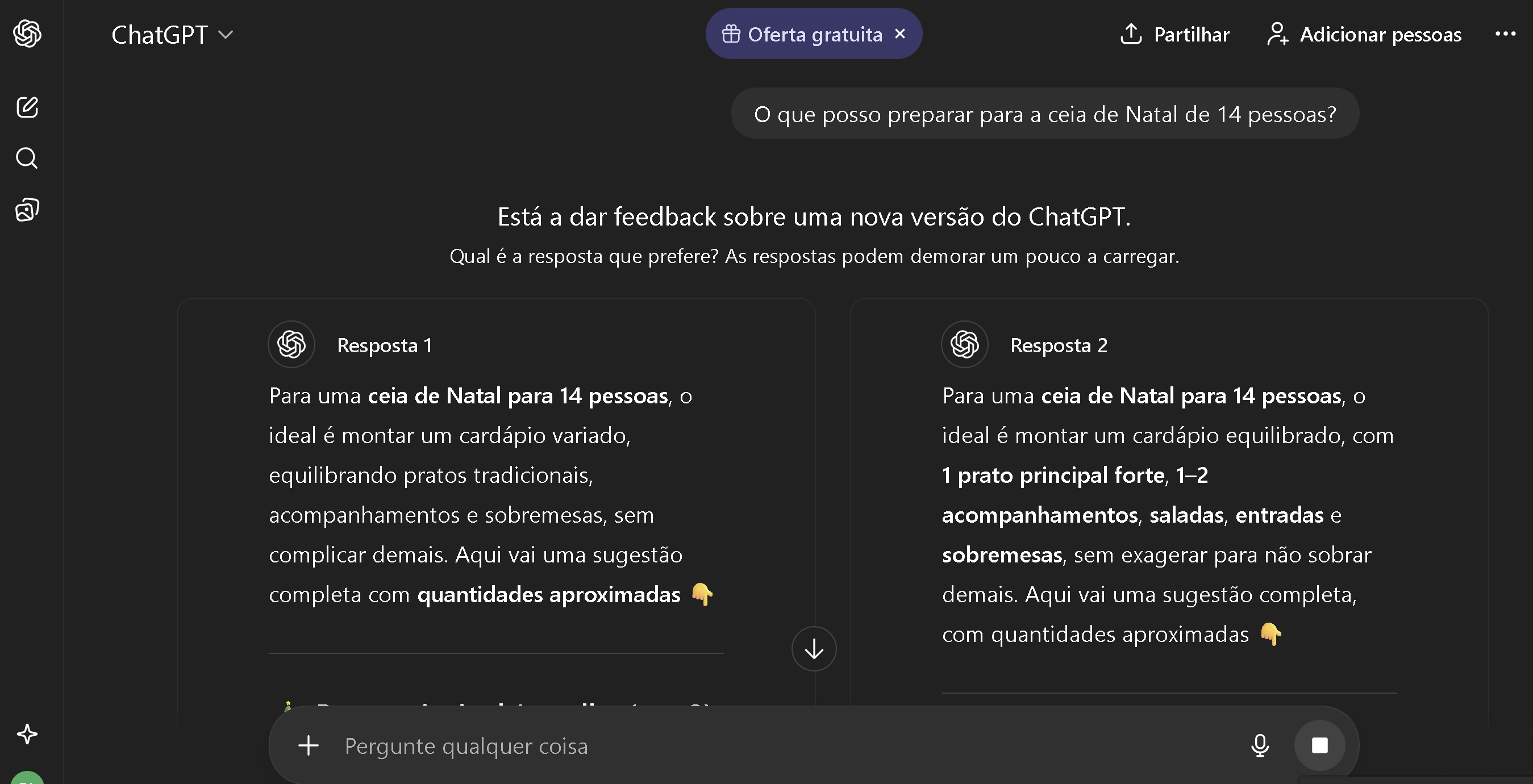
Task: Open the green profile avatar in the sidebar
Action: coord(27,778)
